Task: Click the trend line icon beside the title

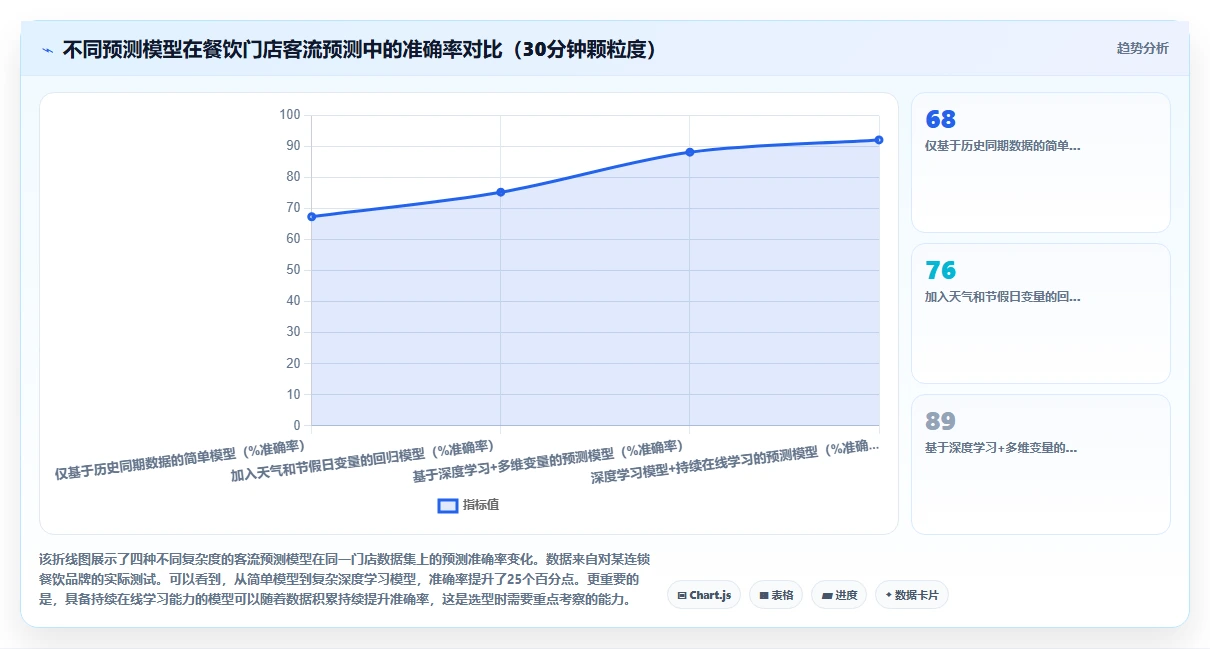Action: tap(47, 49)
